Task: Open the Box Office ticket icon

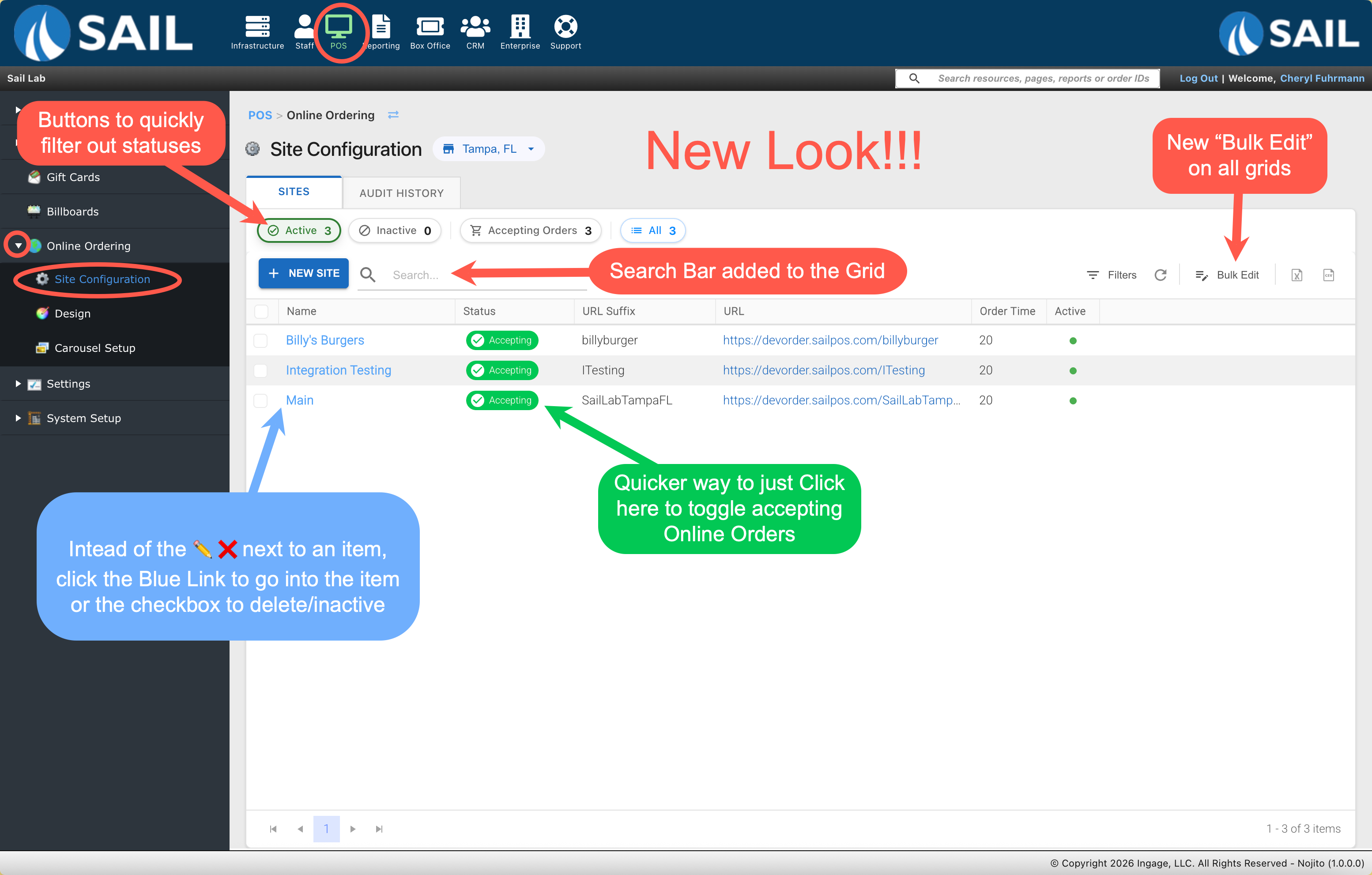Action: 430,26
